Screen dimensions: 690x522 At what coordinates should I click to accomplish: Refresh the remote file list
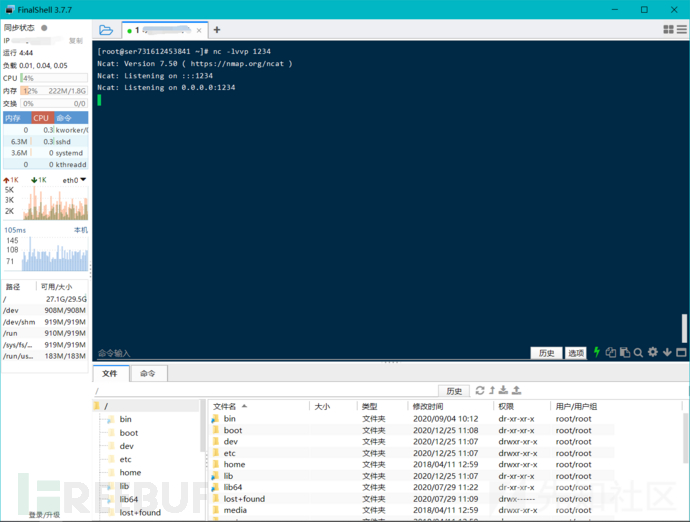(480, 390)
